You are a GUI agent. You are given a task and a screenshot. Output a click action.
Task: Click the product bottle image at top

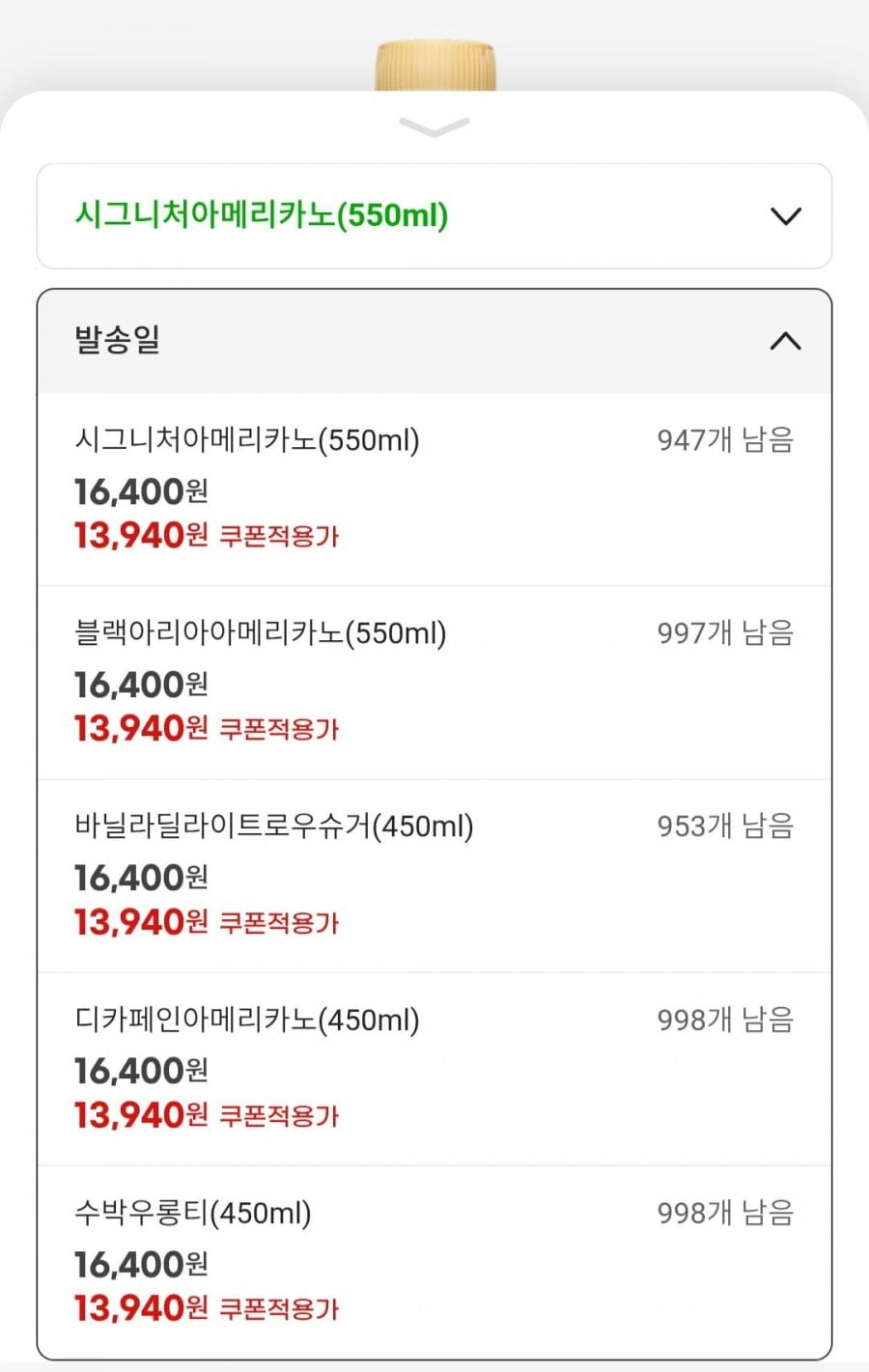click(435, 65)
